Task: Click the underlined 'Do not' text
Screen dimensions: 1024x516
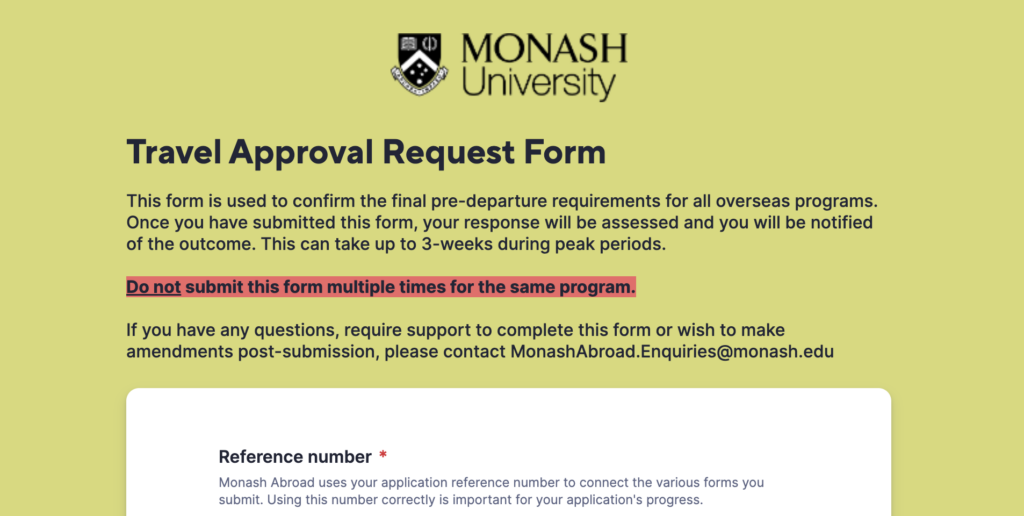Action: click(x=153, y=288)
